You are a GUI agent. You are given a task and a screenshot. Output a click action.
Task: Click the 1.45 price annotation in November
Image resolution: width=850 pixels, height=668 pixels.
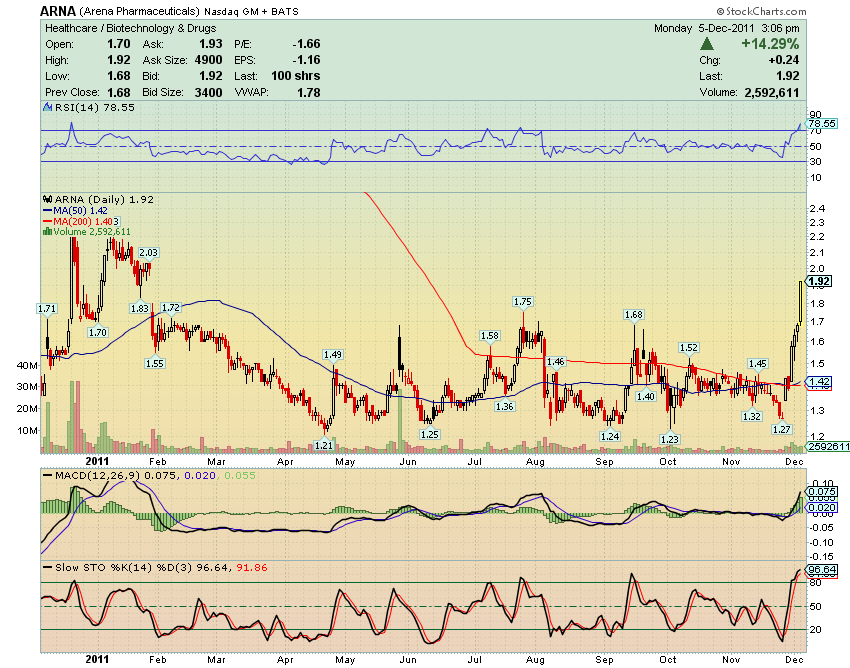pos(758,363)
